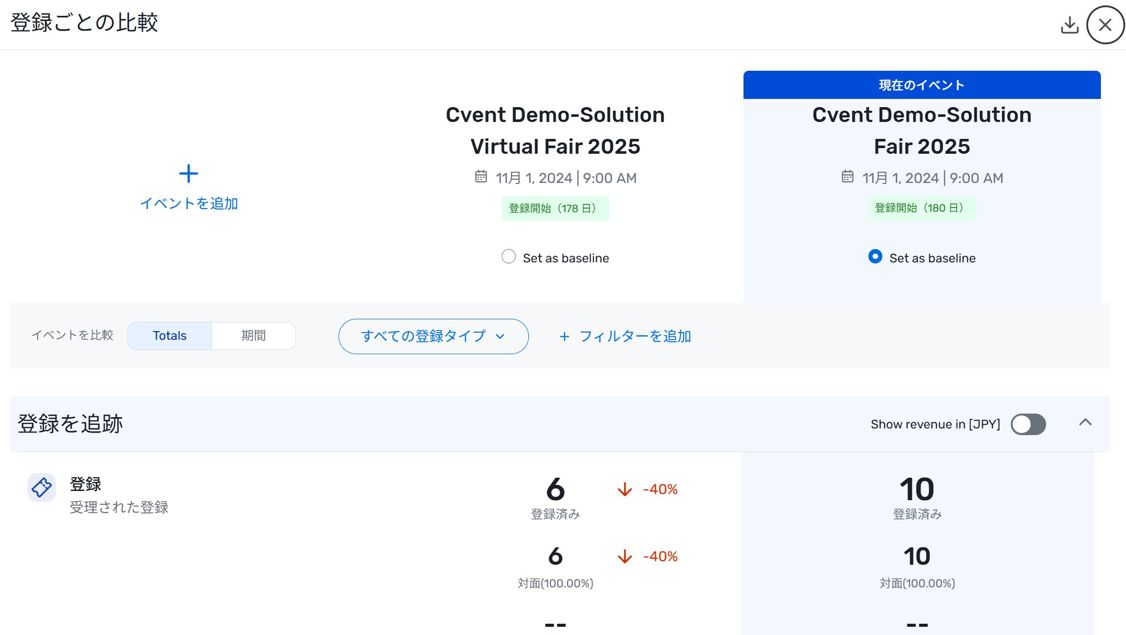Click the -40% change beside 対面(100.00%)
Image resolution: width=1126 pixels, height=635 pixels.
click(x=660, y=557)
